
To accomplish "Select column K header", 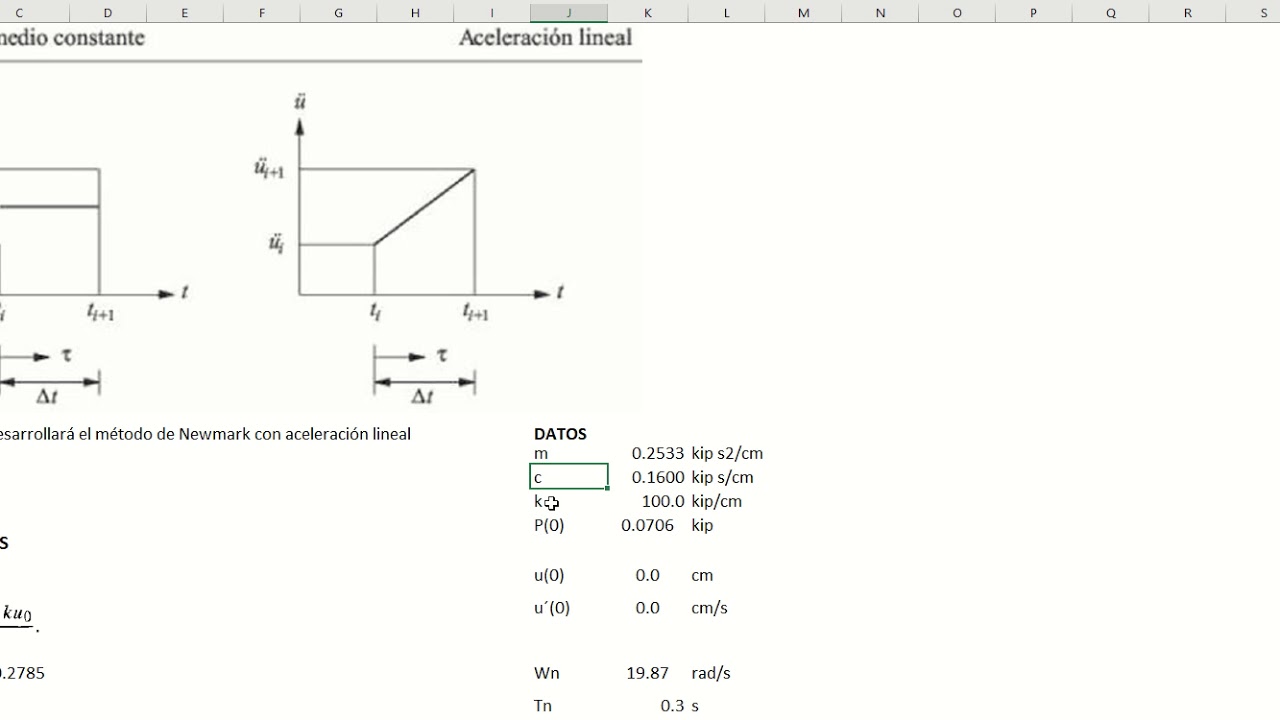I will pos(648,12).
